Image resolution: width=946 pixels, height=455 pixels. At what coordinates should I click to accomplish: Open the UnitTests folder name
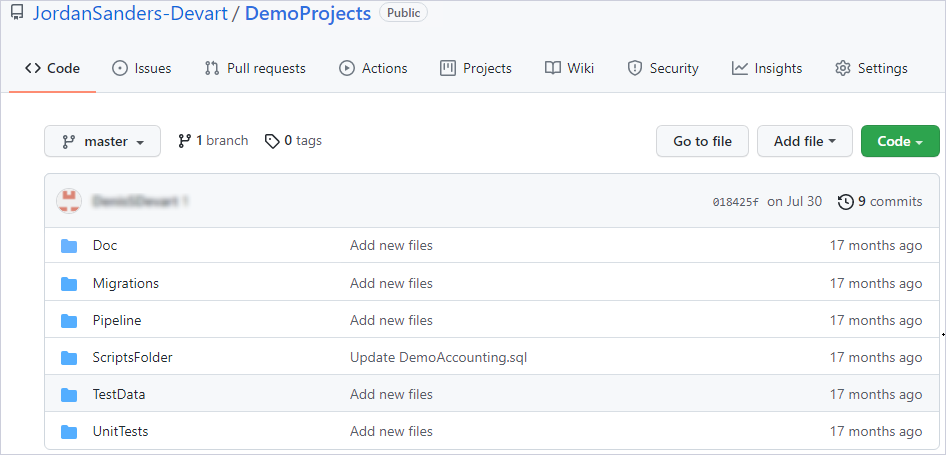tap(121, 431)
